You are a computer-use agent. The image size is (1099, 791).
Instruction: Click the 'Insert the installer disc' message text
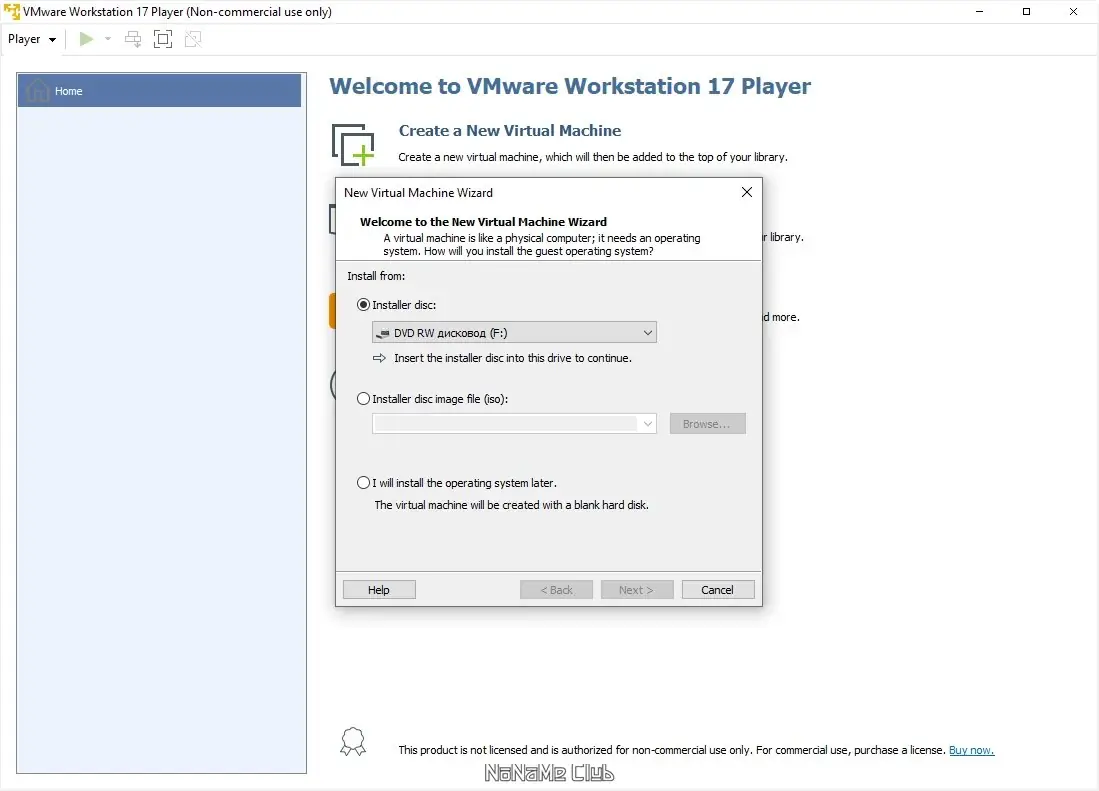[x=513, y=358]
